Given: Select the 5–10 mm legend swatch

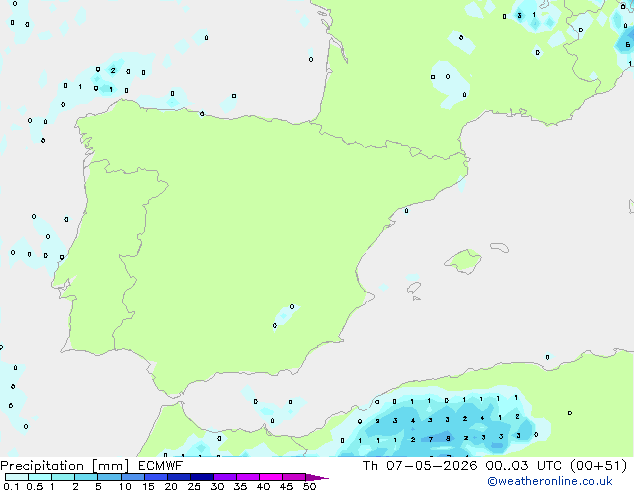Looking at the screenshot, I should click(x=109, y=477).
